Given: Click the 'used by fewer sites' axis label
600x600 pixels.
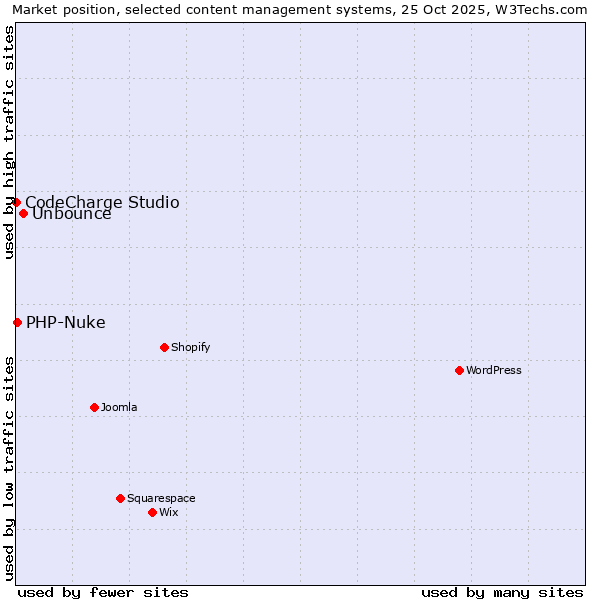Looking at the screenshot, I should point(103,592).
